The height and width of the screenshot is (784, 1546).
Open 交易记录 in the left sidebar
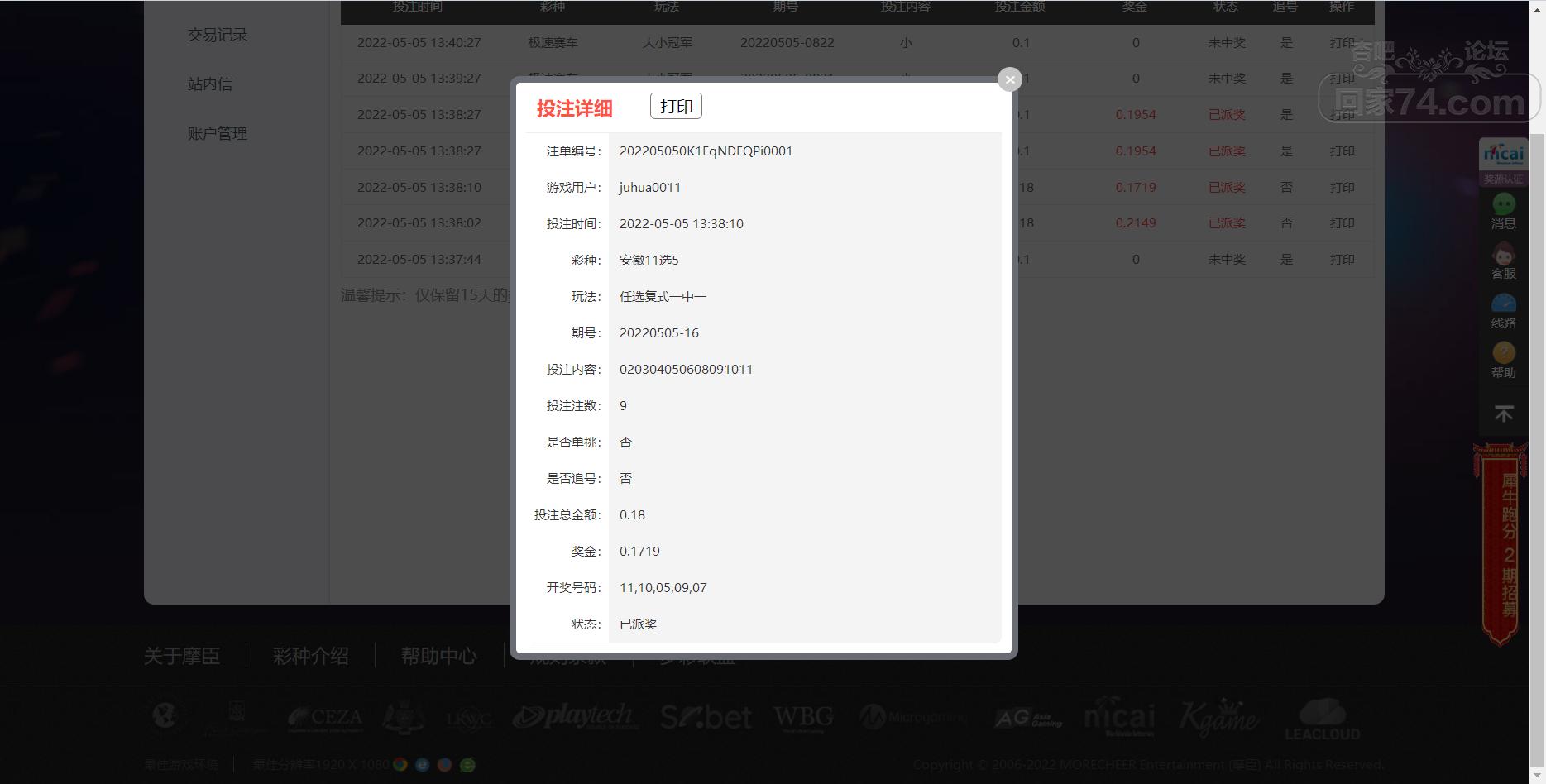point(218,35)
